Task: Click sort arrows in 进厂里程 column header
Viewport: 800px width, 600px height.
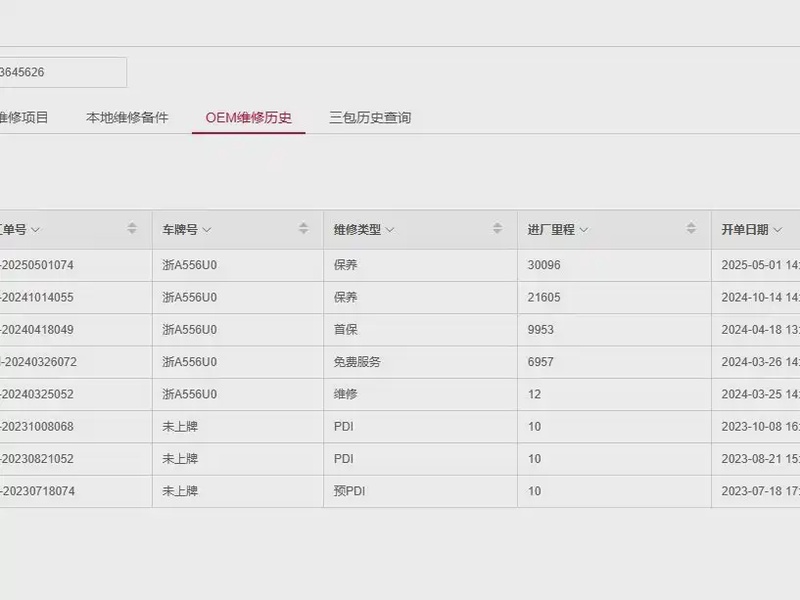Action: coord(691,229)
